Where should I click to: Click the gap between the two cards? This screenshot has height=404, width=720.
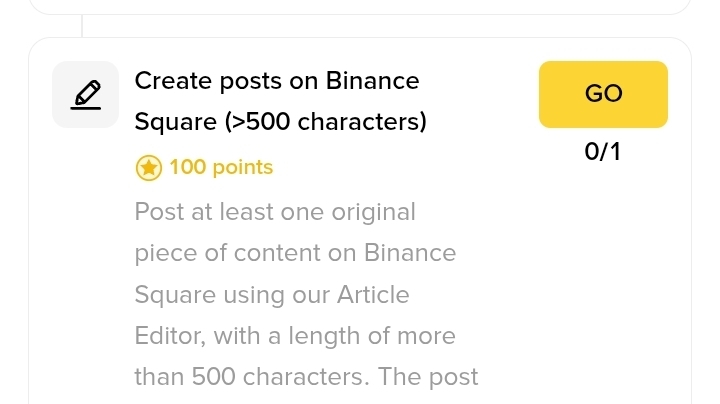(x=360, y=26)
